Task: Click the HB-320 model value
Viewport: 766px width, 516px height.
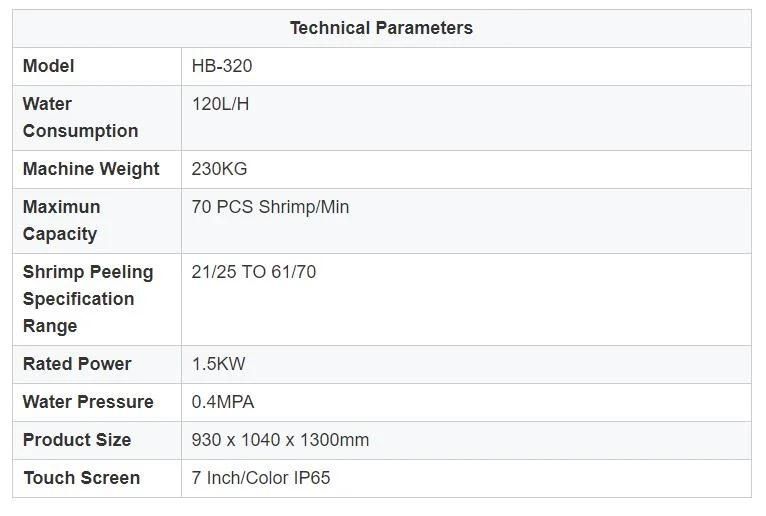Action: (x=222, y=66)
